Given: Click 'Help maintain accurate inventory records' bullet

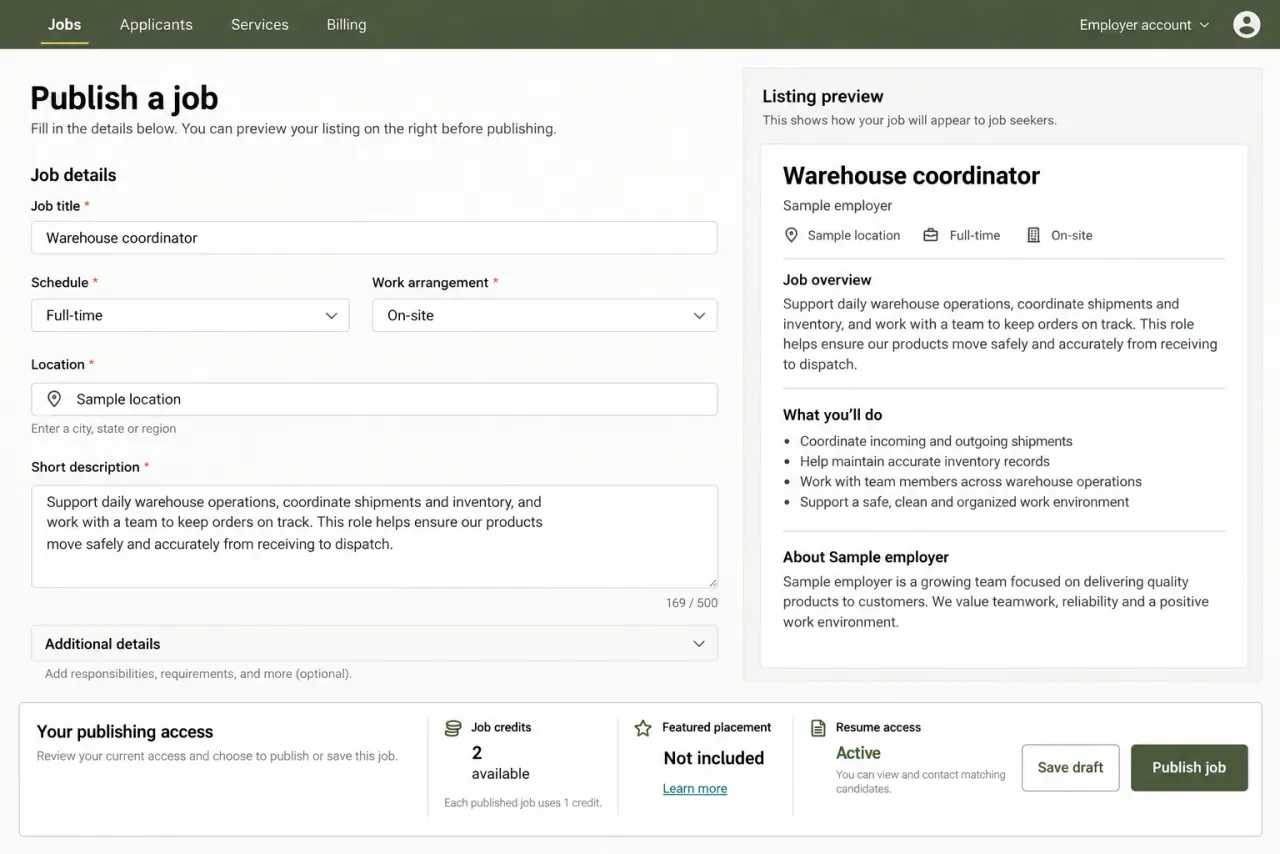Looking at the screenshot, I should (925, 462).
